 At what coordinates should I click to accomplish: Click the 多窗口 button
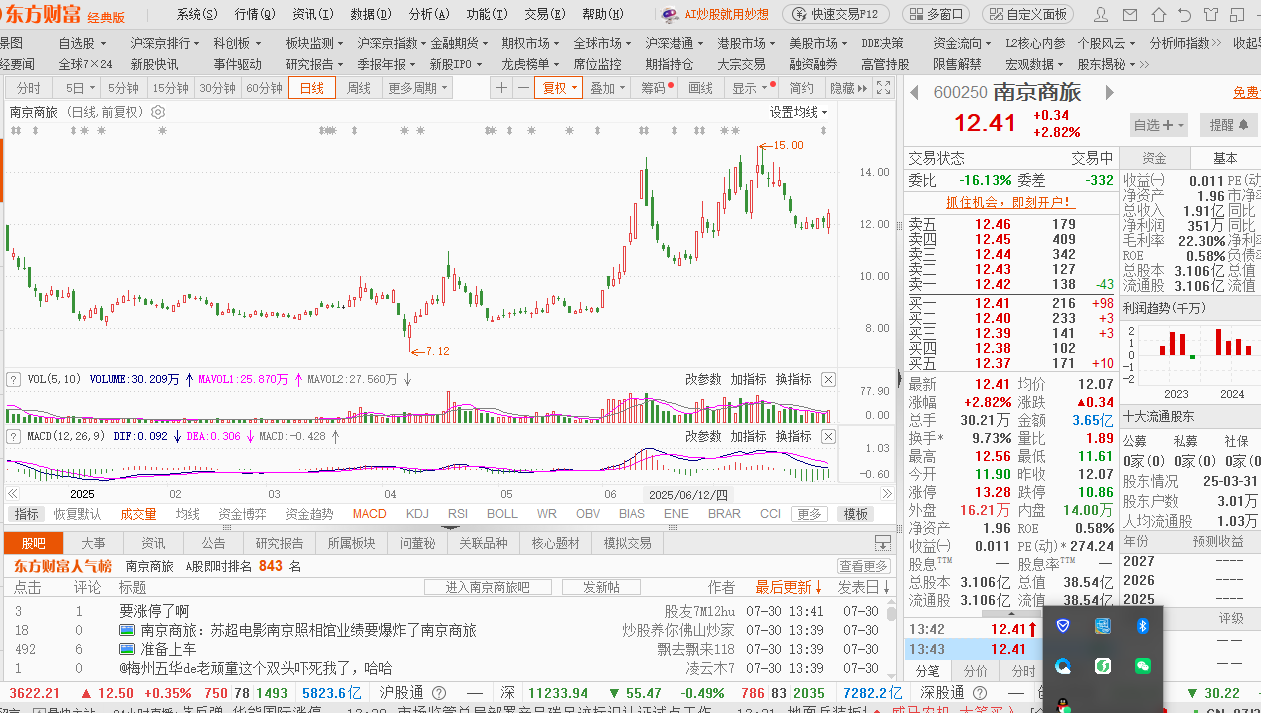click(936, 14)
